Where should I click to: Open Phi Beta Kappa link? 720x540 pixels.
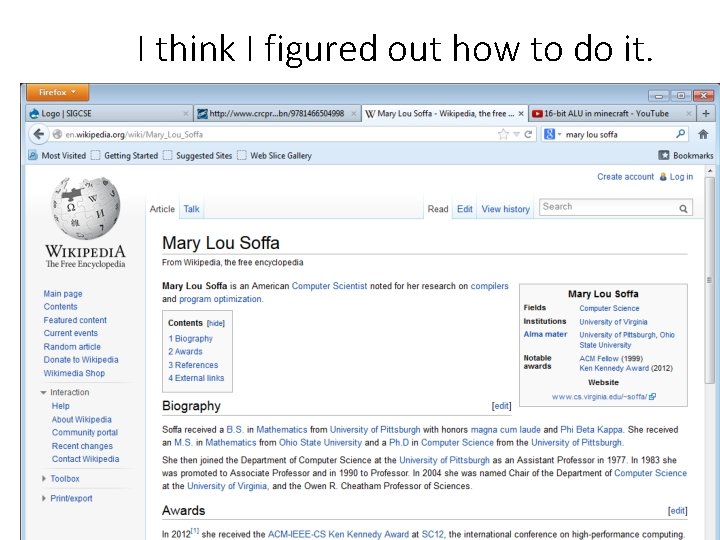pyautogui.click(x=591, y=430)
